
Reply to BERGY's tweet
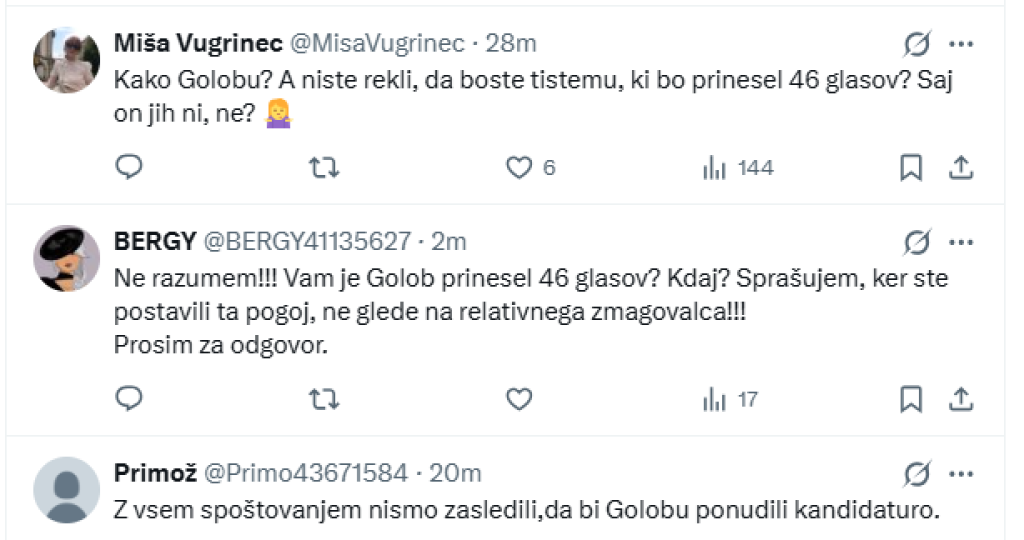[130, 399]
